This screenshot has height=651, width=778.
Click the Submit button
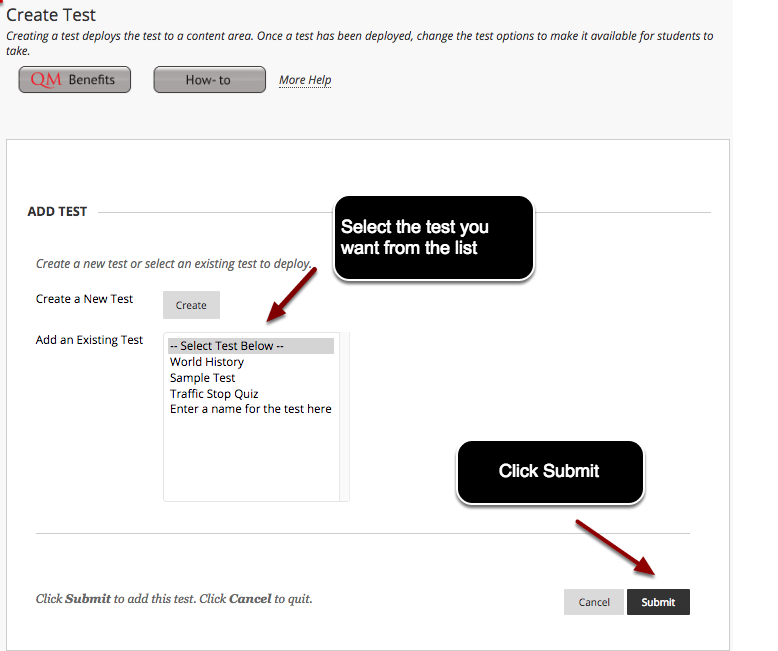(658, 602)
